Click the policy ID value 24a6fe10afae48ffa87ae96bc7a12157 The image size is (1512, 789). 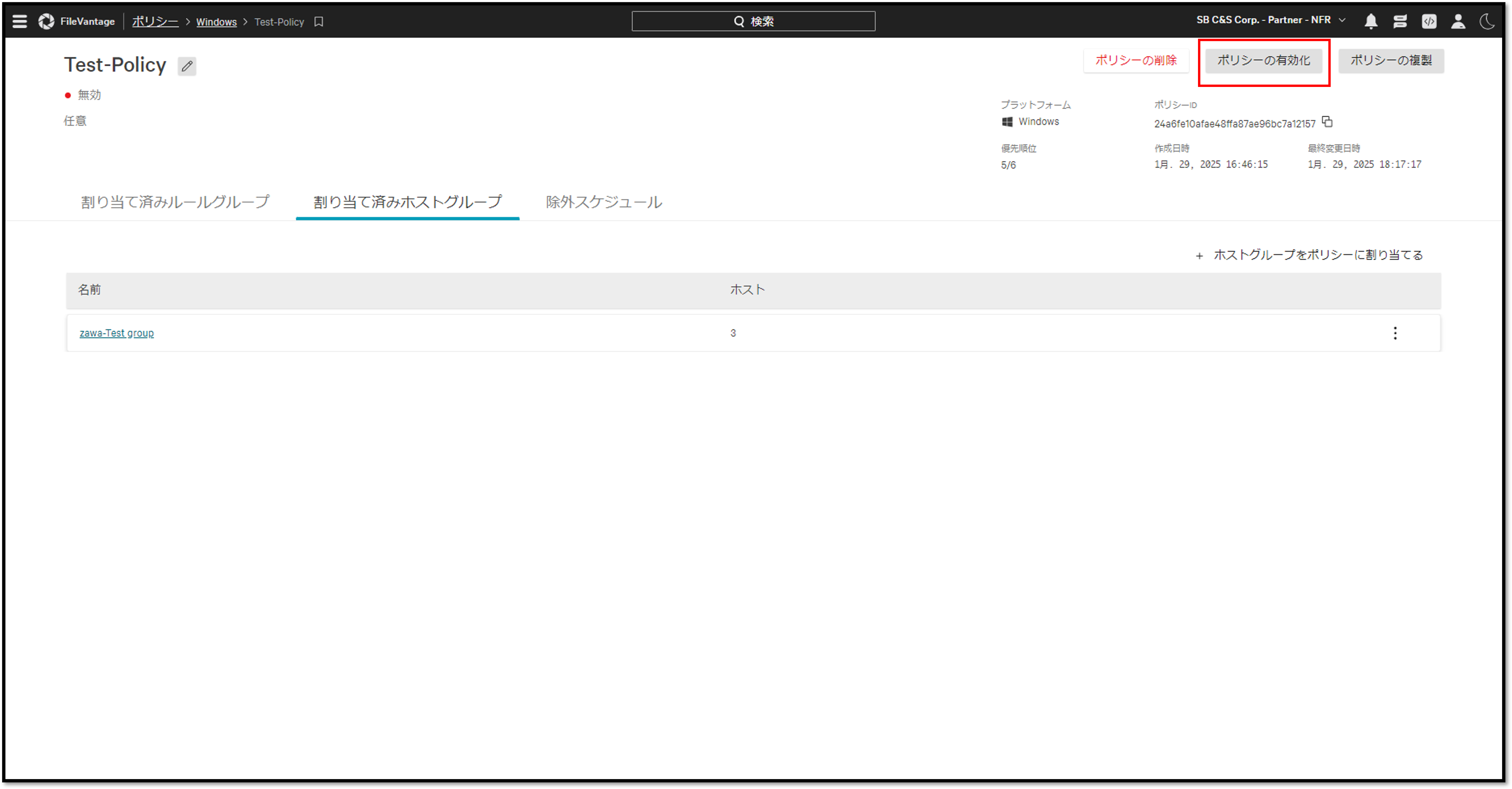[1234, 124]
